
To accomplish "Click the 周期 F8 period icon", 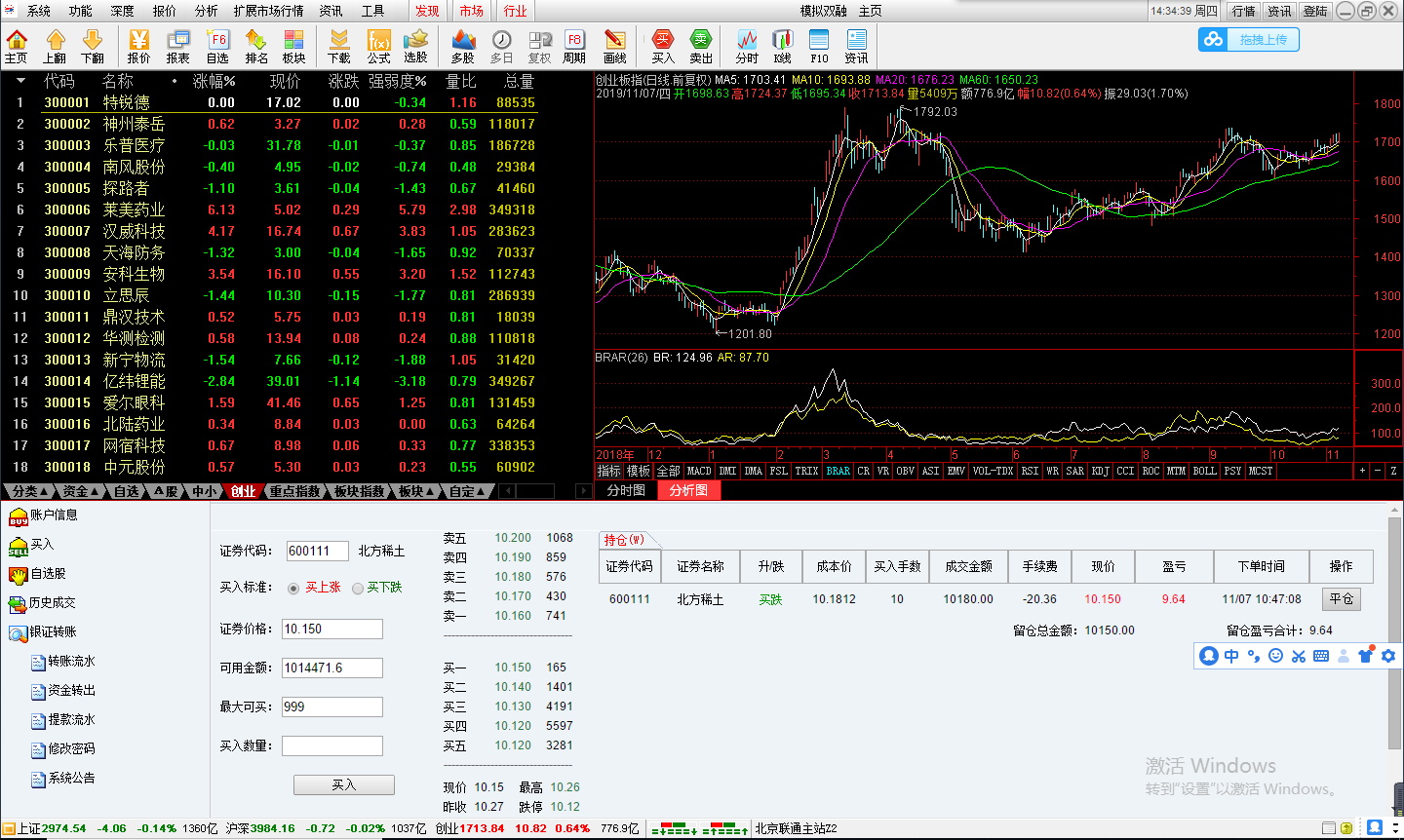I will [x=574, y=46].
